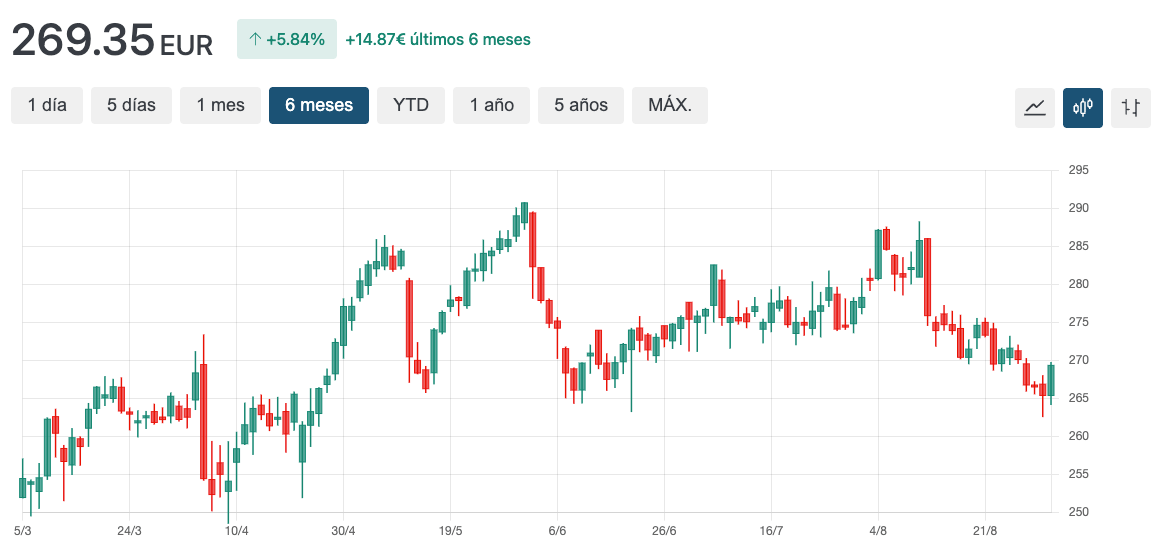Click the 290 y-axis label
This screenshot has width=1163, height=552.
point(1078,208)
